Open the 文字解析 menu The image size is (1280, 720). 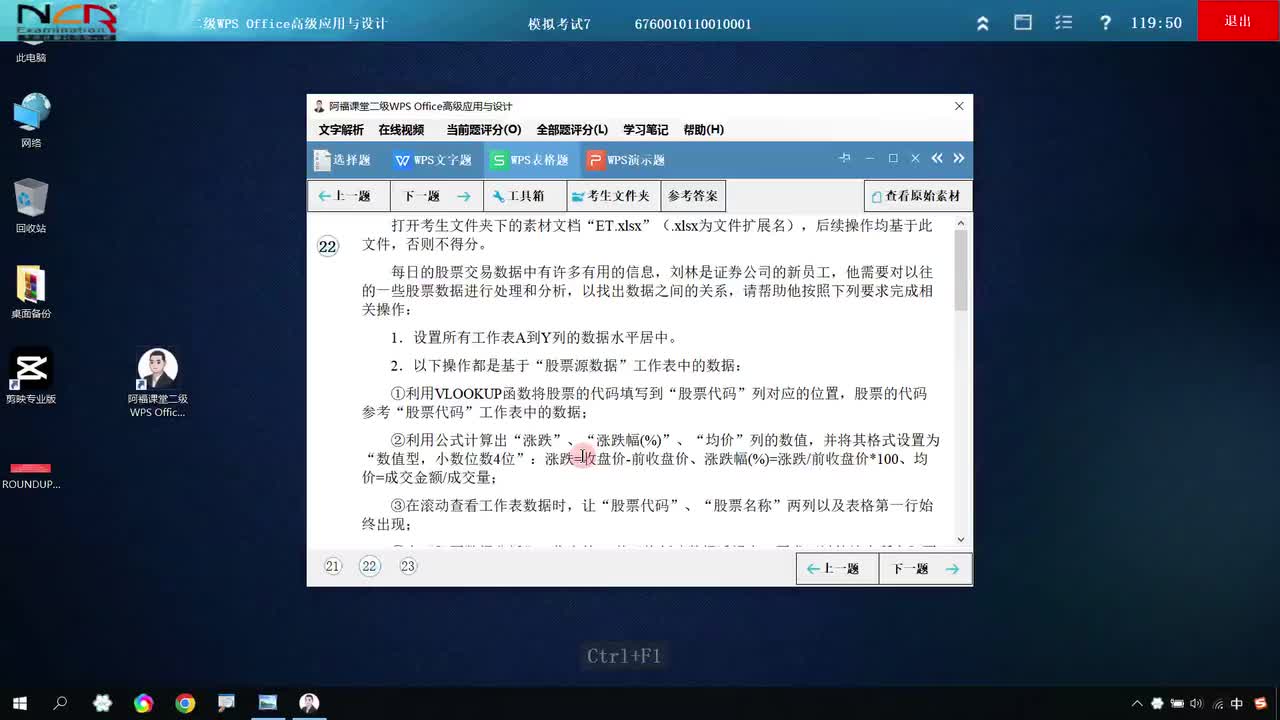(341, 130)
